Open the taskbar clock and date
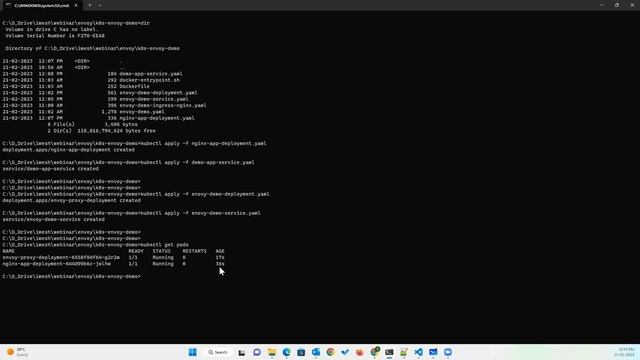640x360 pixels. point(625,352)
